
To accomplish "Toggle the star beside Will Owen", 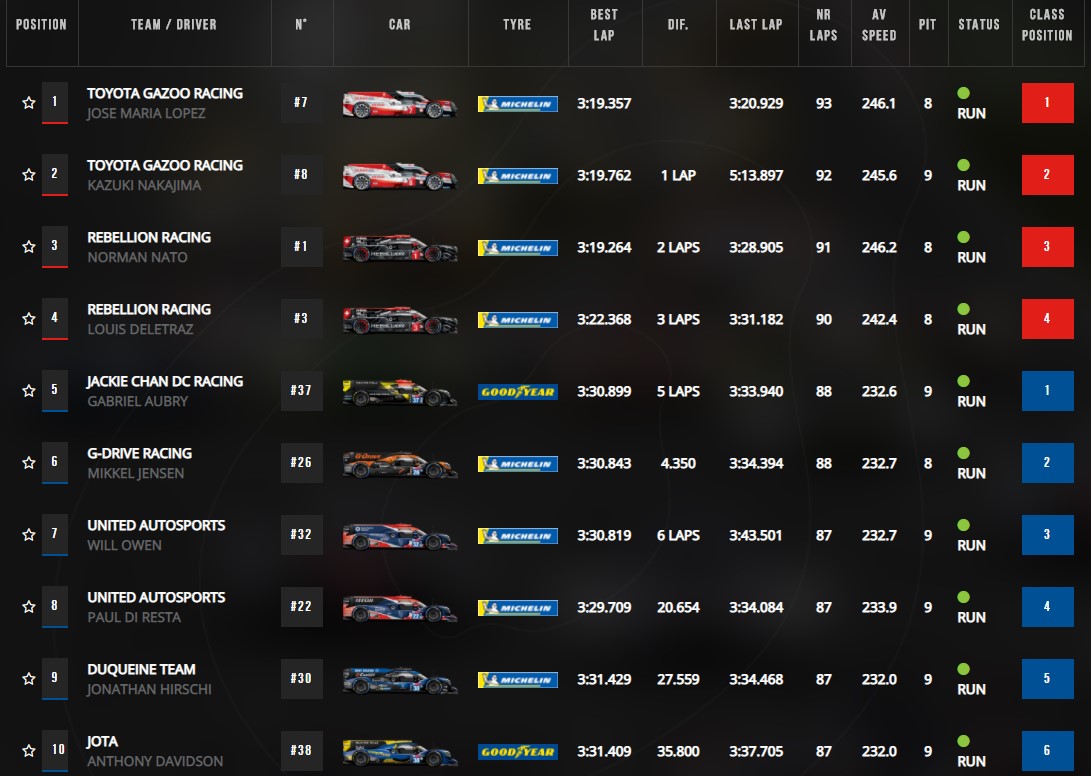I will coord(29,535).
